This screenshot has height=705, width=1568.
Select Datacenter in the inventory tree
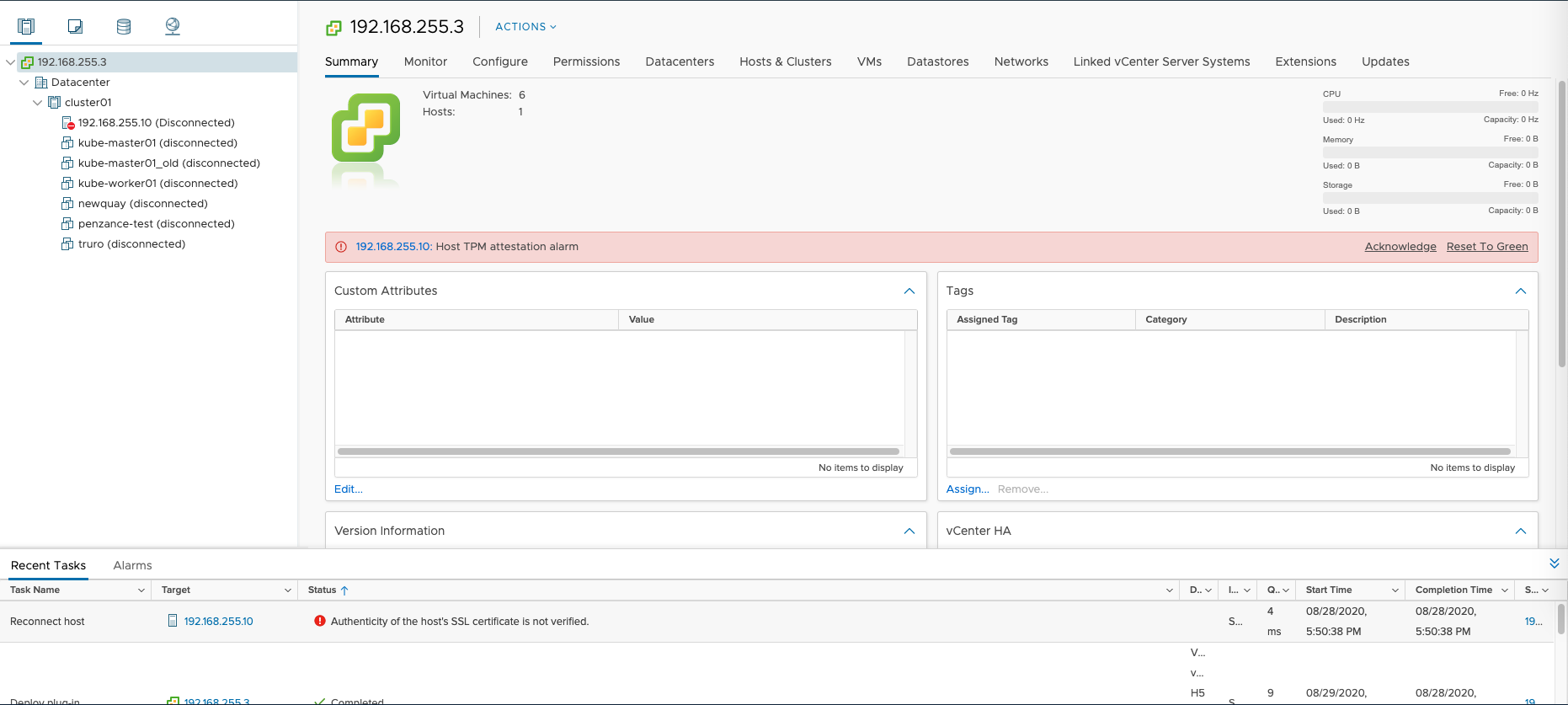[80, 82]
